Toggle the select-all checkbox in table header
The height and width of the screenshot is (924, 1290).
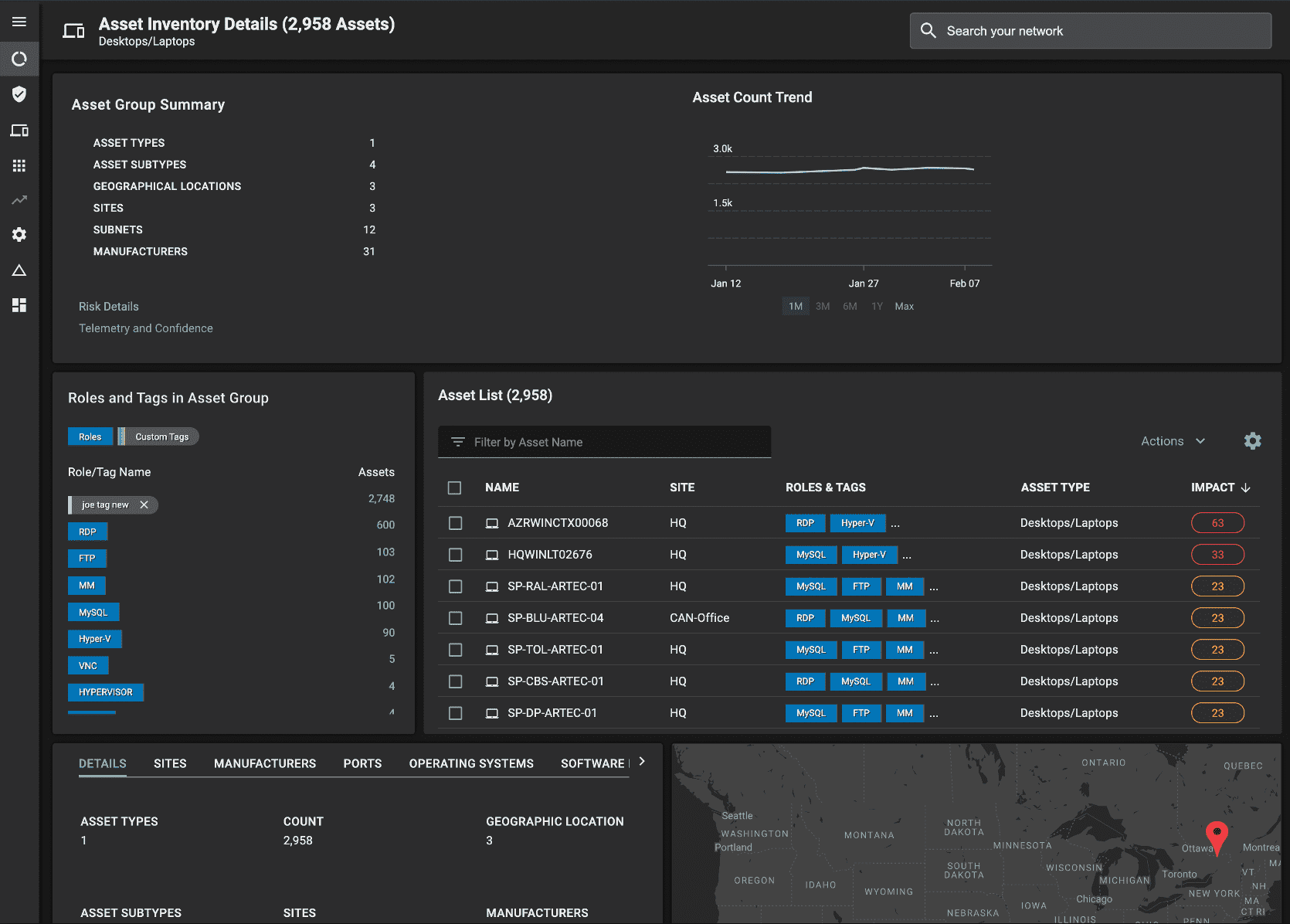point(455,487)
